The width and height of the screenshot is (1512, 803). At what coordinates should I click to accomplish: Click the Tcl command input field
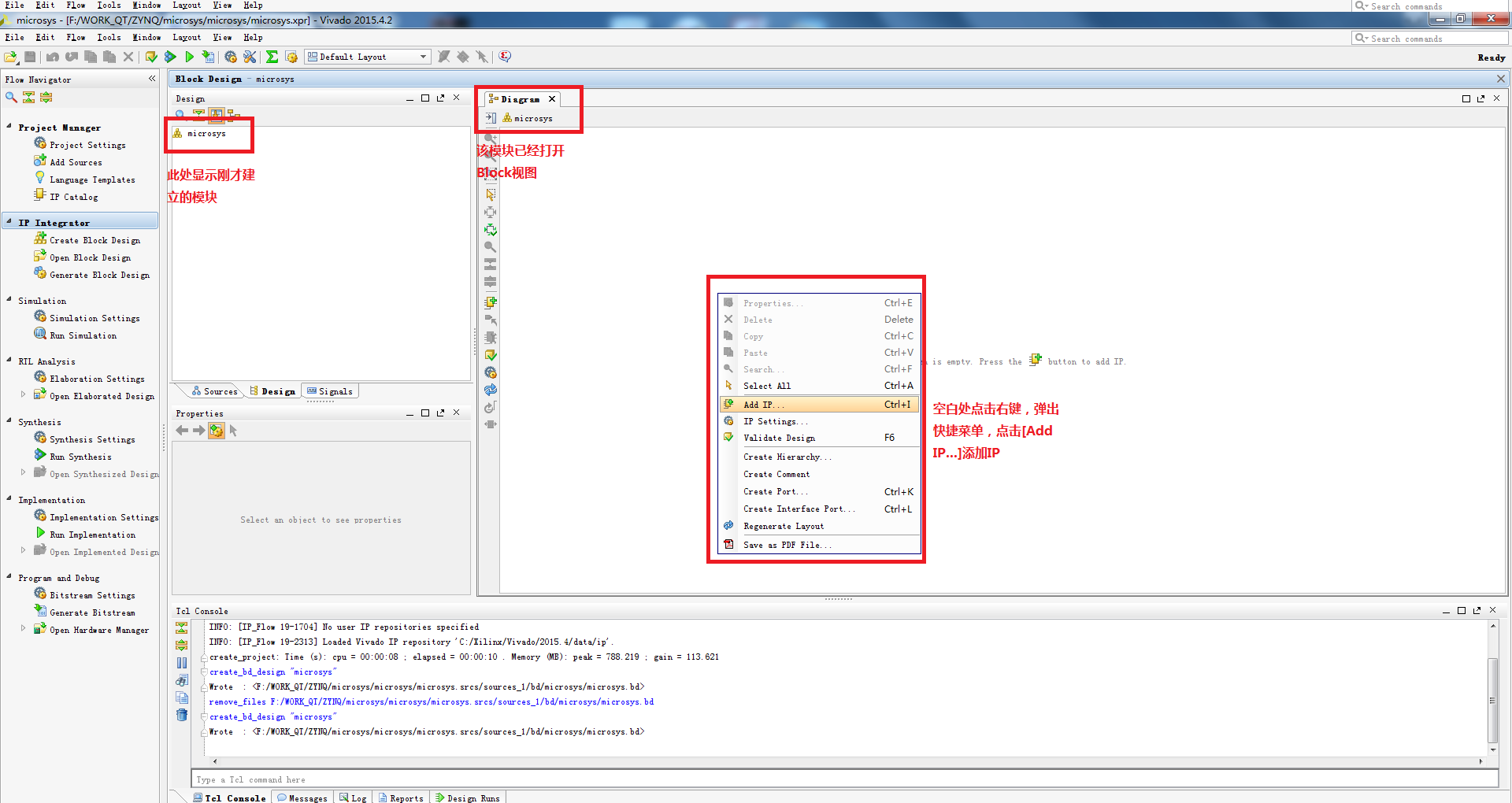(x=844, y=779)
